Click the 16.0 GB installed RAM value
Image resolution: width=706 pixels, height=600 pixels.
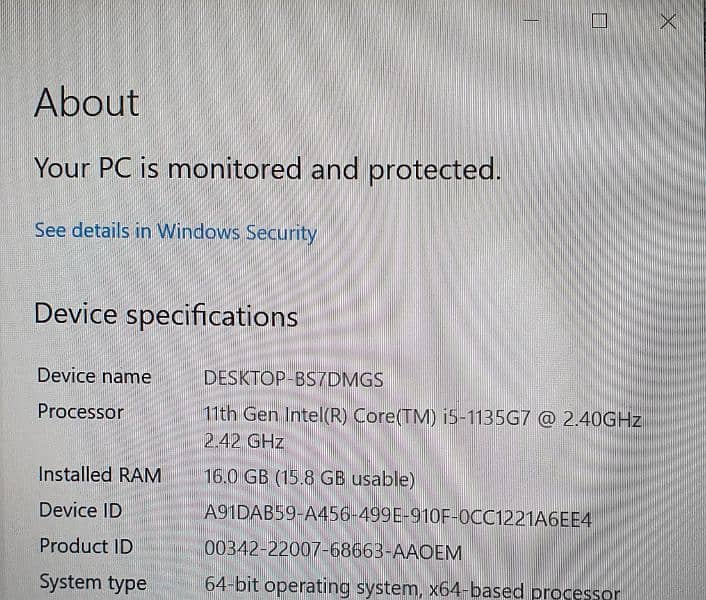click(309, 479)
